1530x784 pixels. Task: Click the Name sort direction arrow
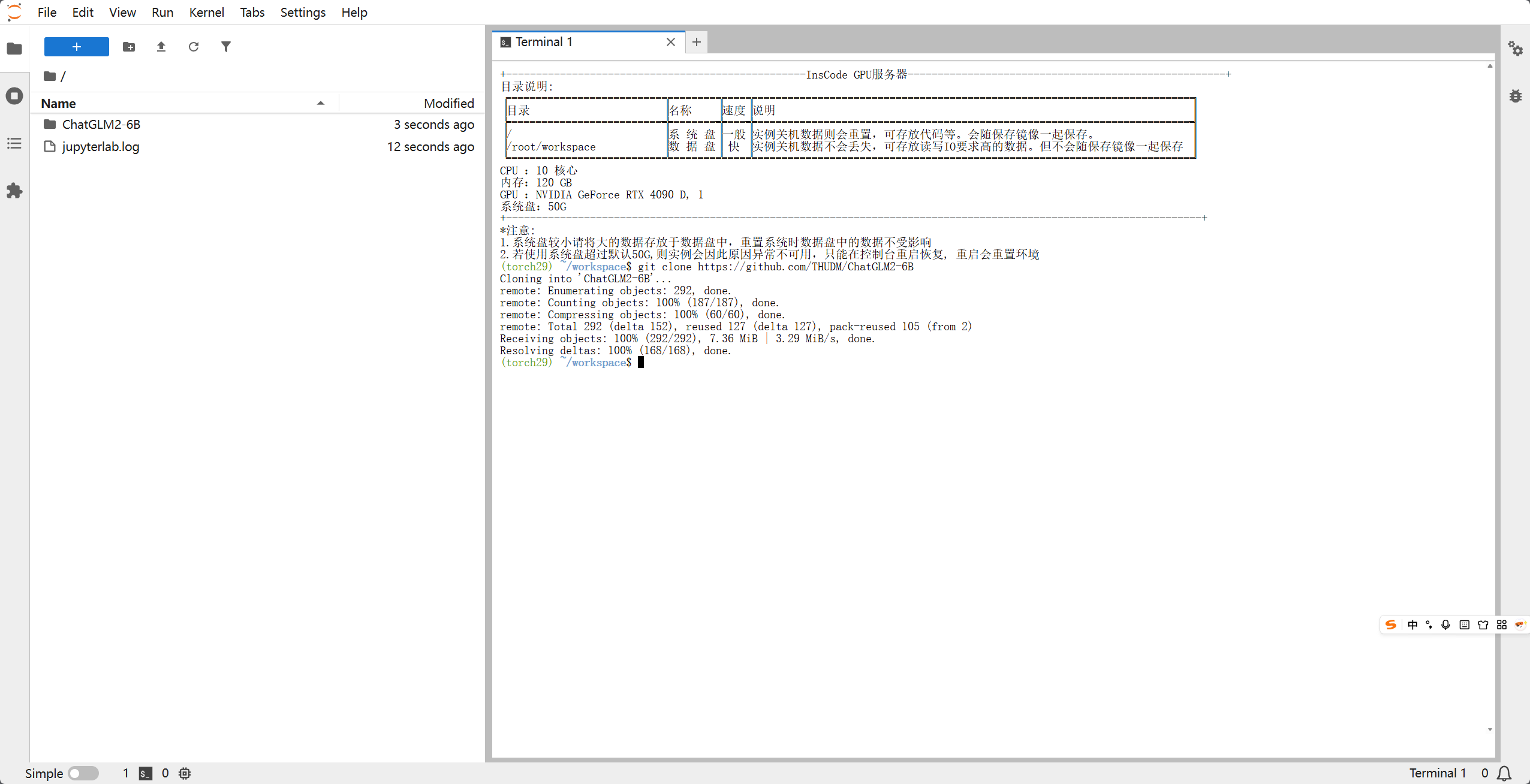point(321,103)
